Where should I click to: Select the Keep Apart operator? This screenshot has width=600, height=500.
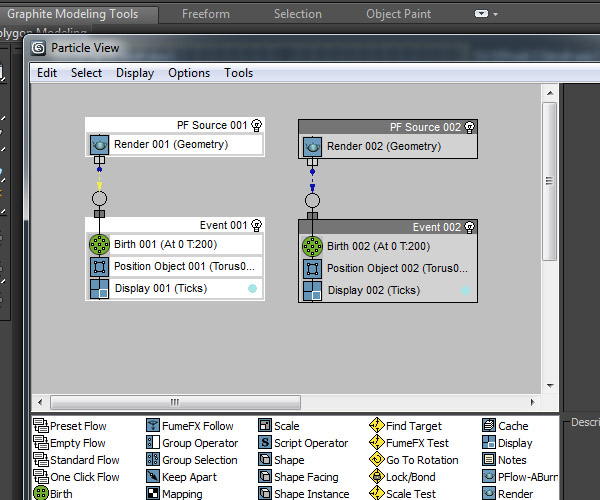coord(181,477)
